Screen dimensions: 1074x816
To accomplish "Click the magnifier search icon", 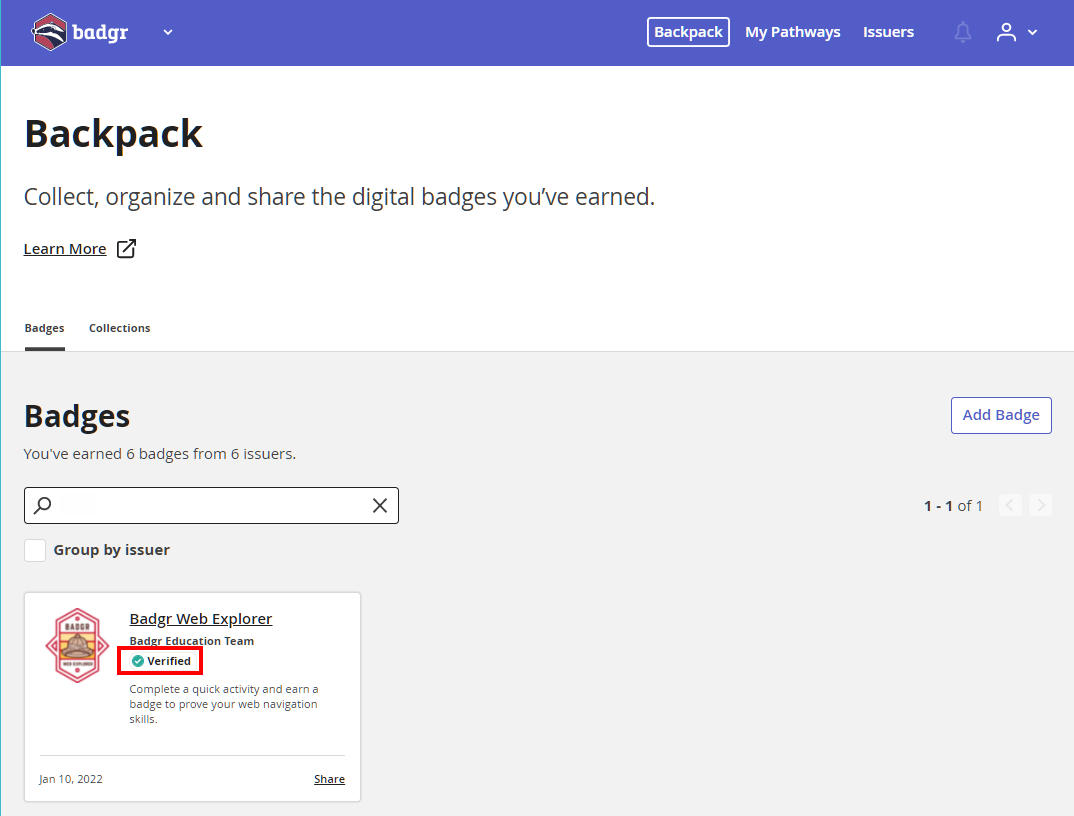I will [x=42, y=506].
